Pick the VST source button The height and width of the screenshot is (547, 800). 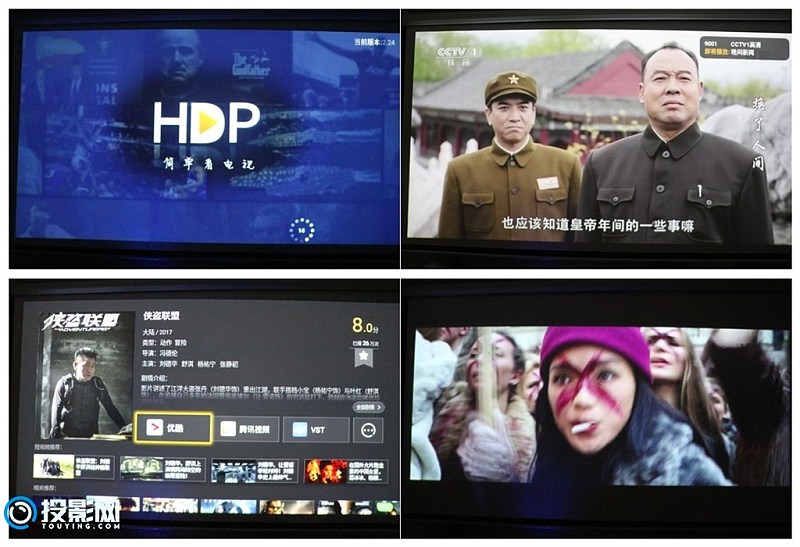click(x=316, y=430)
